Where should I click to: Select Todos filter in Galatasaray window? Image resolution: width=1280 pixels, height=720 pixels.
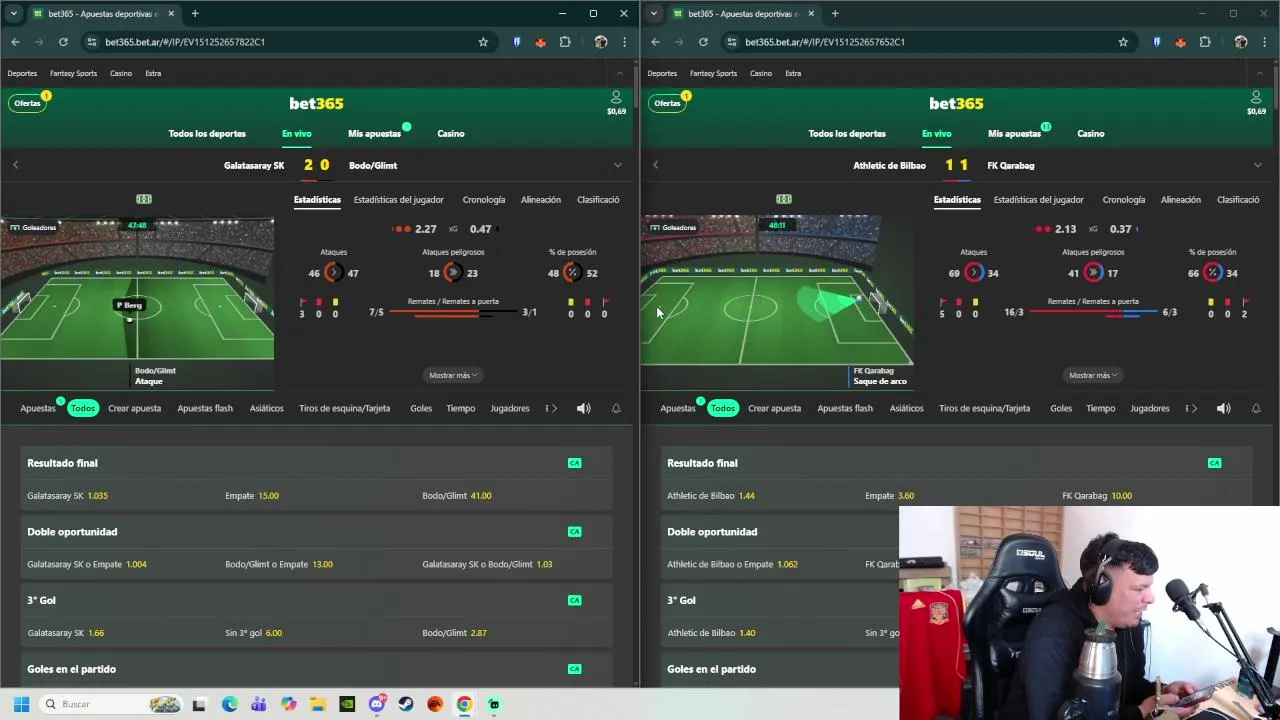[x=83, y=408]
